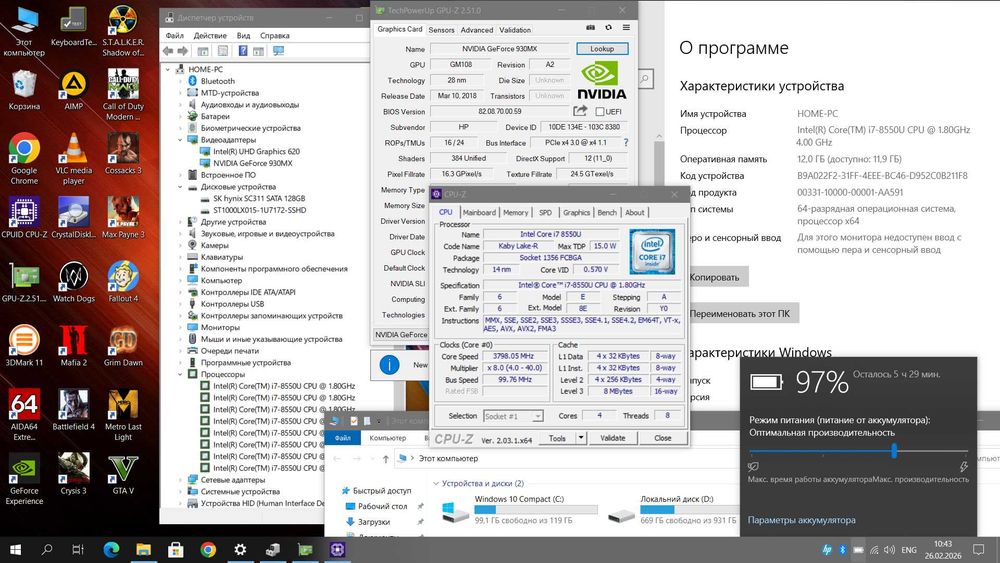Click the scan for hardware monitor icon in Device Manager
Viewport: 1000px width, 563px height.
pyautogui.click(x=279, y=51)
